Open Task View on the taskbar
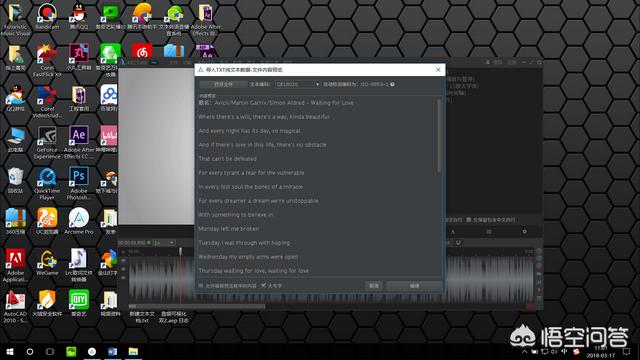This screenshot has height=360, width=640. [50, 351]
